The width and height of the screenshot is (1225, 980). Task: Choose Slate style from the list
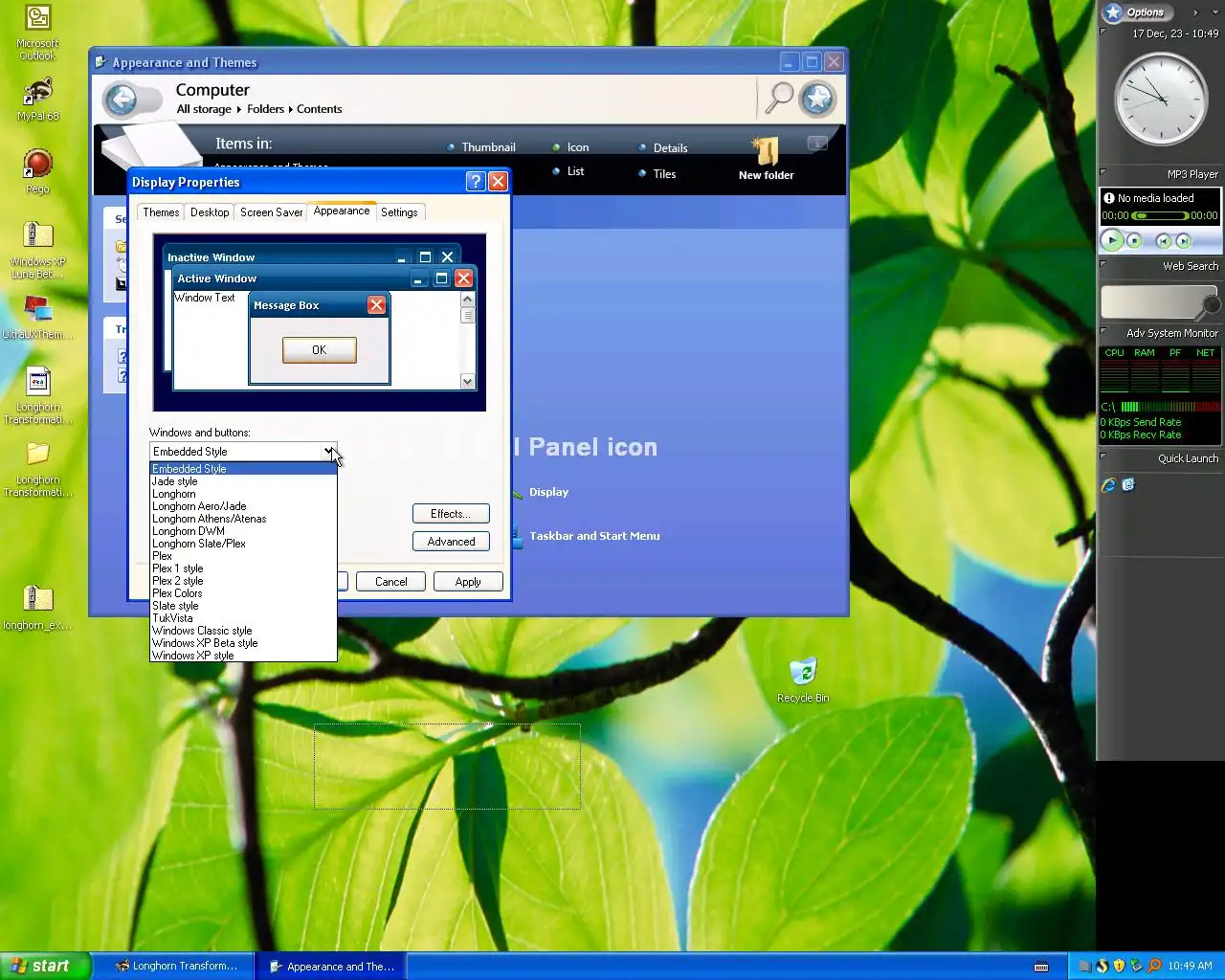pos(243,606)
